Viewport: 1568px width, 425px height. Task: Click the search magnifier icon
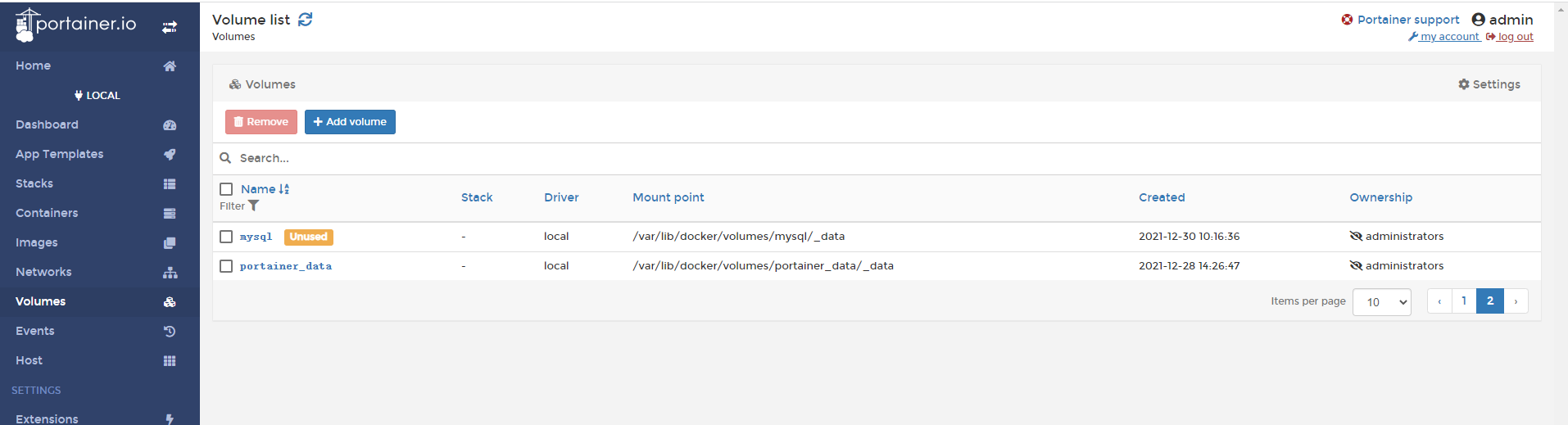tap(225, 158)
